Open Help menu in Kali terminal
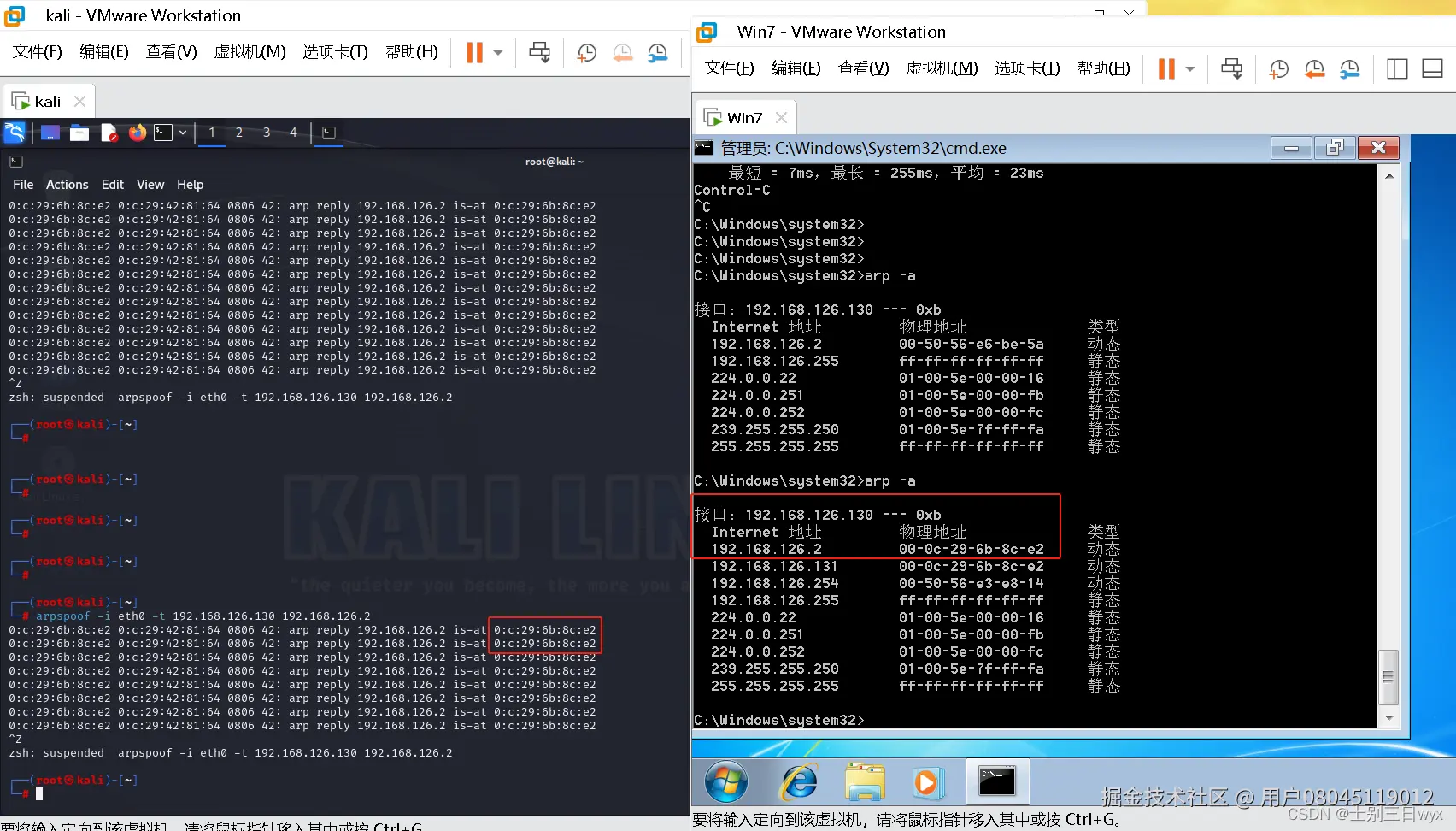Image resolution: width=1456 pixels, height=831 pixels. [x=190, y=185]
